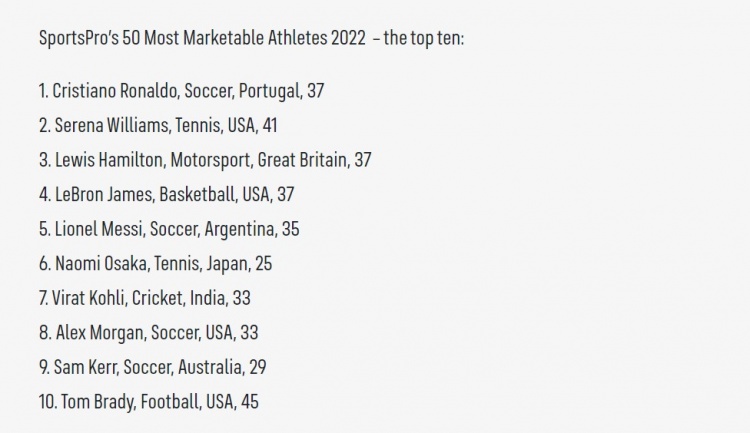750x433 pixels.
Task: Click the words Great Britain
Action: [x=303, y=160]
